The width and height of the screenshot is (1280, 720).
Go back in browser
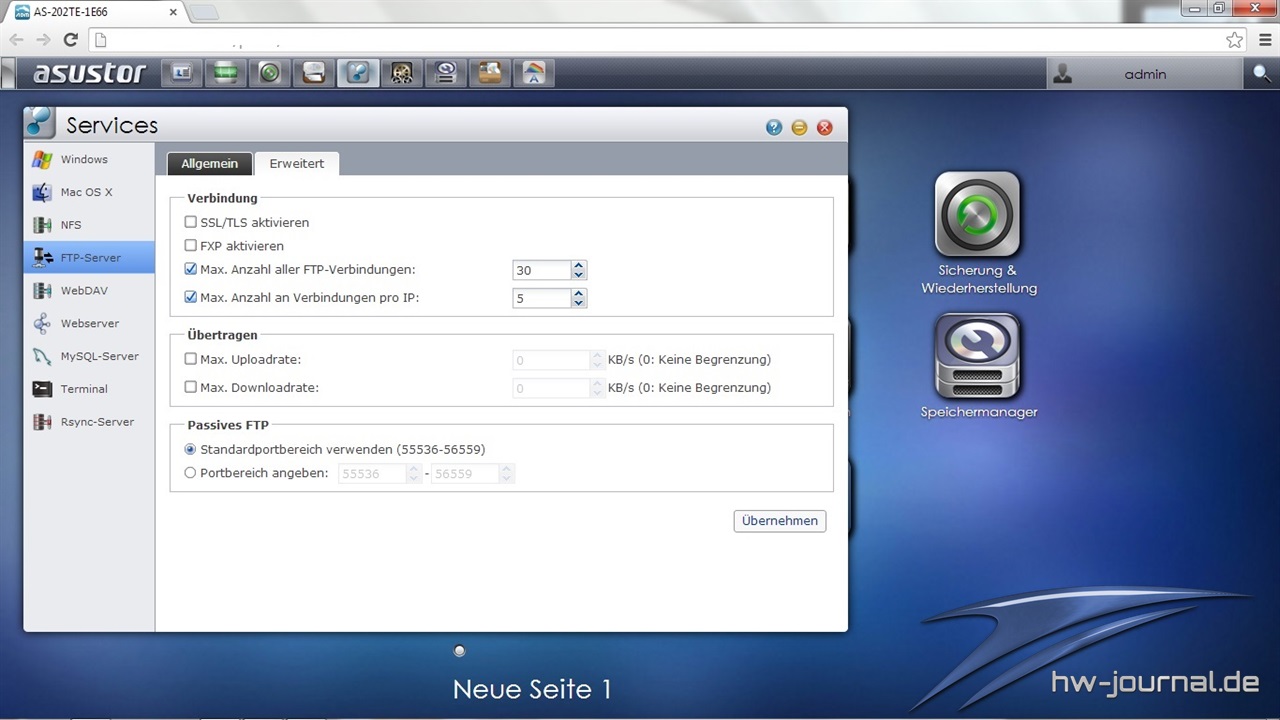[x=17, y=40]
